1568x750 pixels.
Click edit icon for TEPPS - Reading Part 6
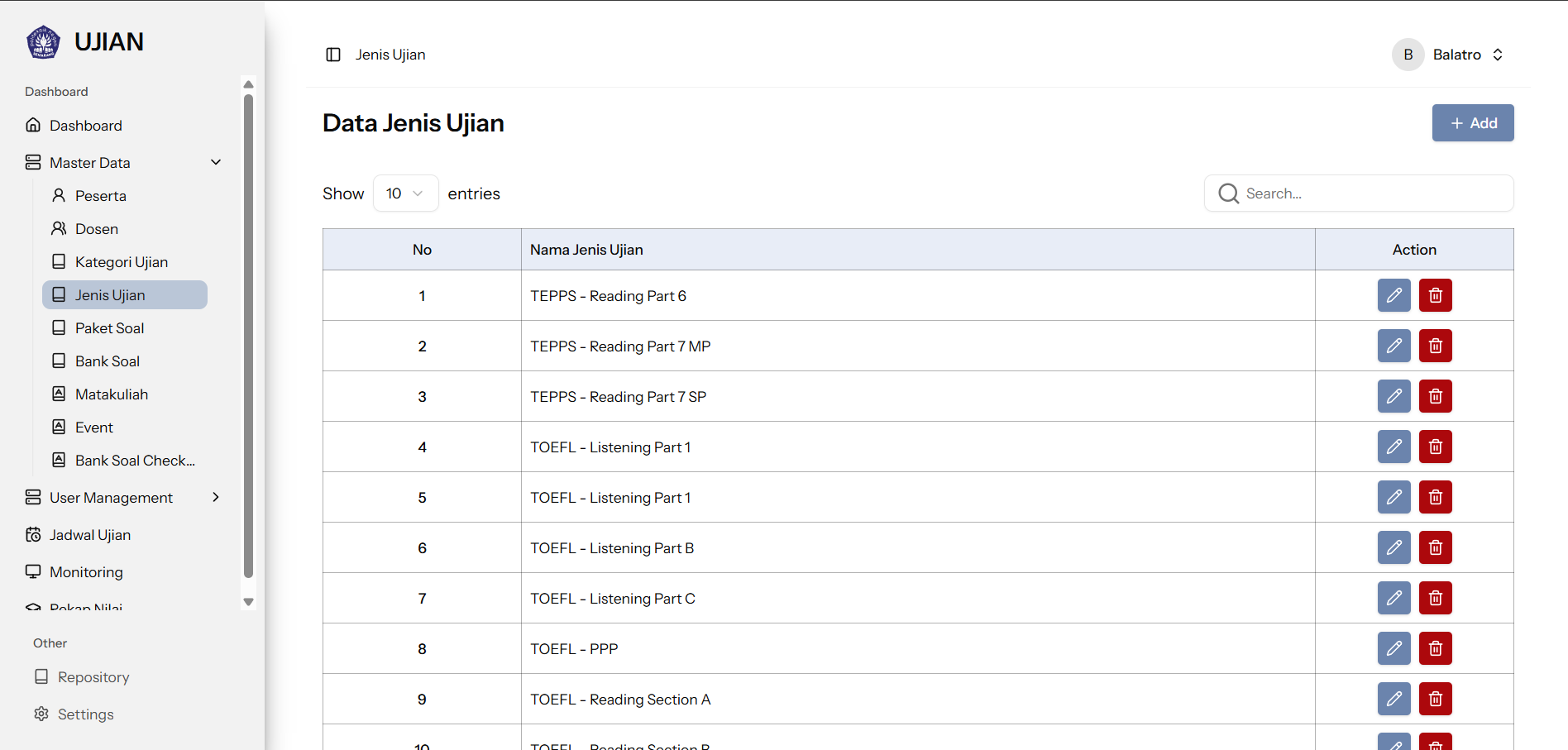click(x=1394, y=295)
